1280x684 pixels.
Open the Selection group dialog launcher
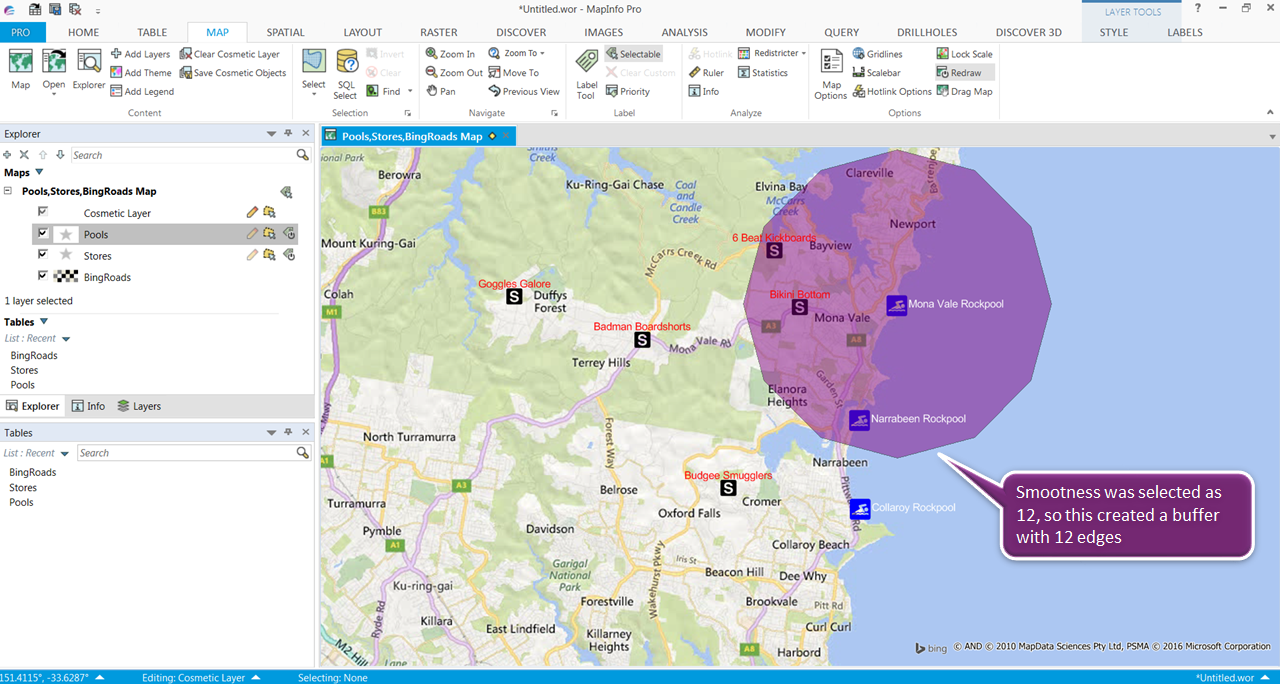407,114
